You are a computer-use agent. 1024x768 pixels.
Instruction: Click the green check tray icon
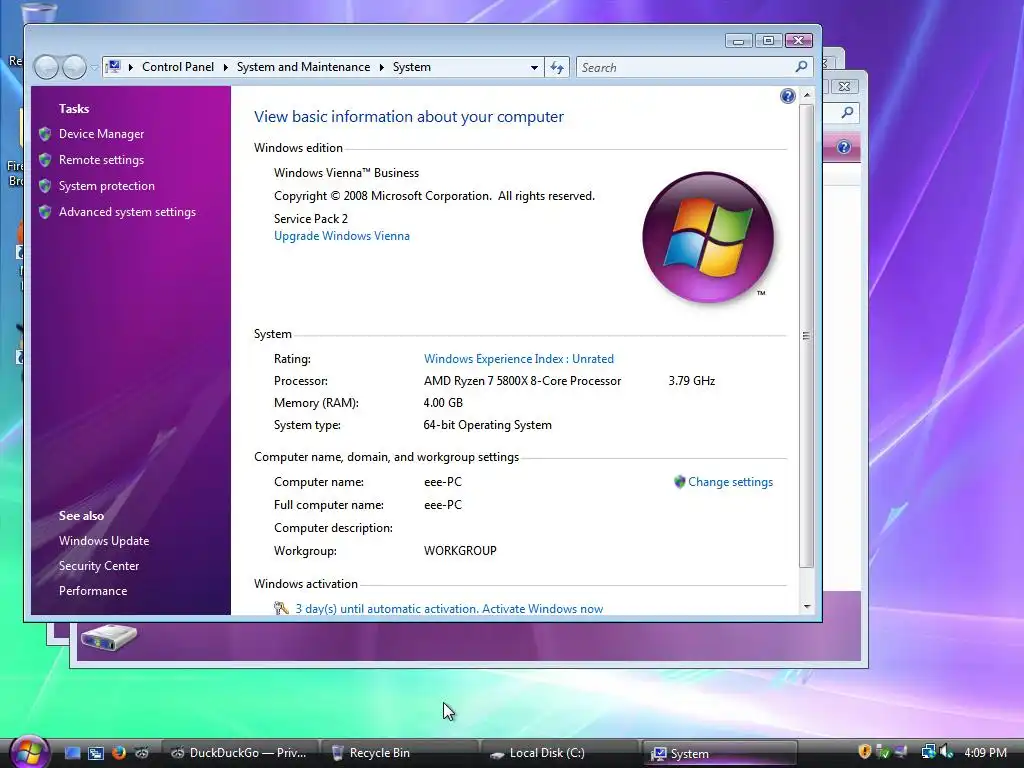(883, 752)
